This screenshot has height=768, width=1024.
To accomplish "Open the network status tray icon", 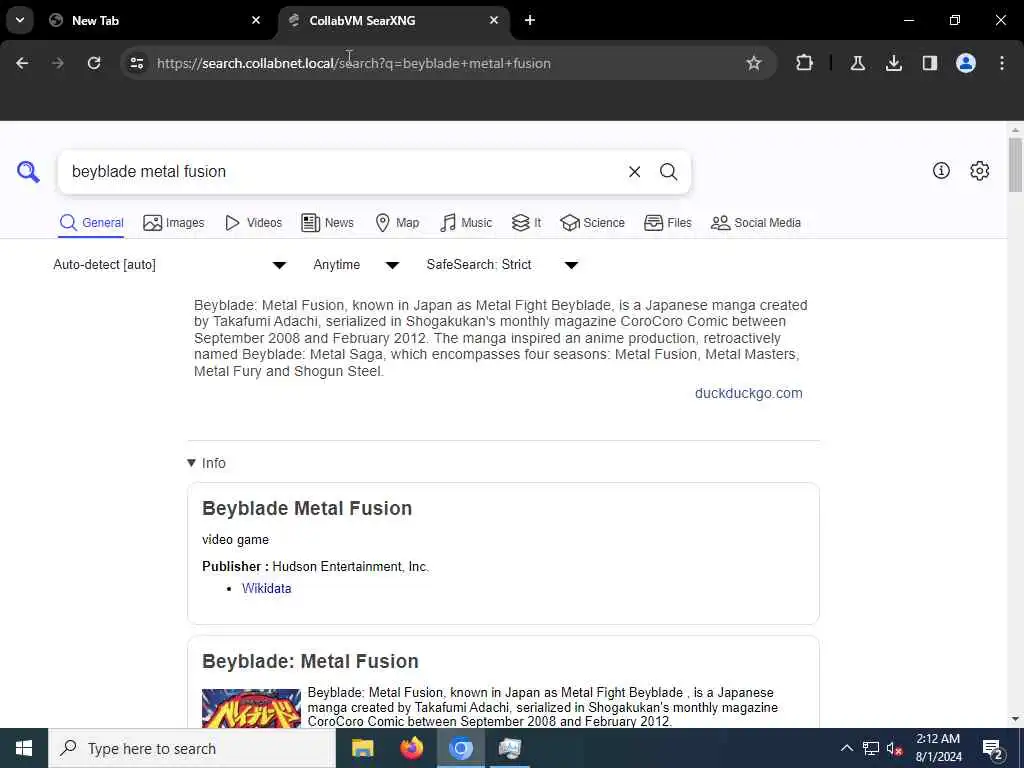I will [871, 748].
